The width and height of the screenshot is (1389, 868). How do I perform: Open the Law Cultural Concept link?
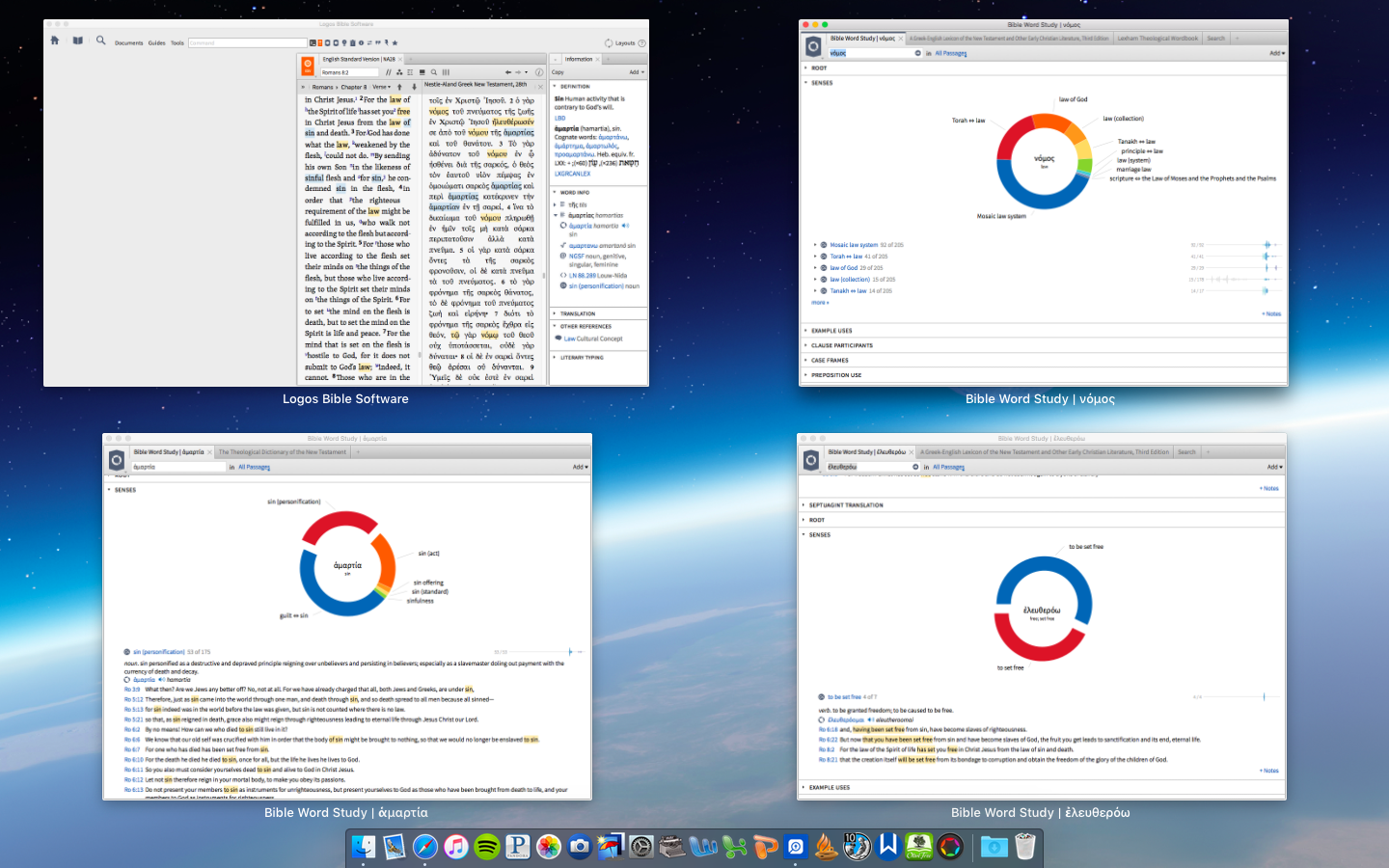593,339
